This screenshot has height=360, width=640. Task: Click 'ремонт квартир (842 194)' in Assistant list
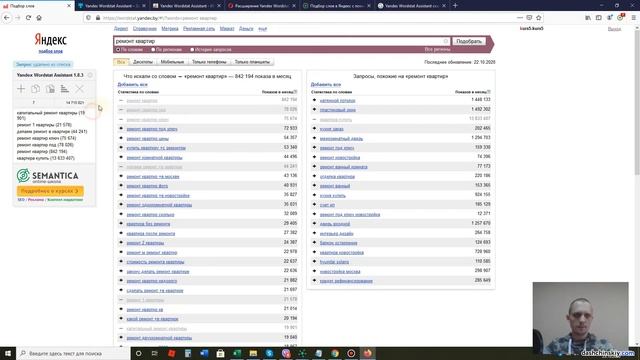tap(42, 151)
